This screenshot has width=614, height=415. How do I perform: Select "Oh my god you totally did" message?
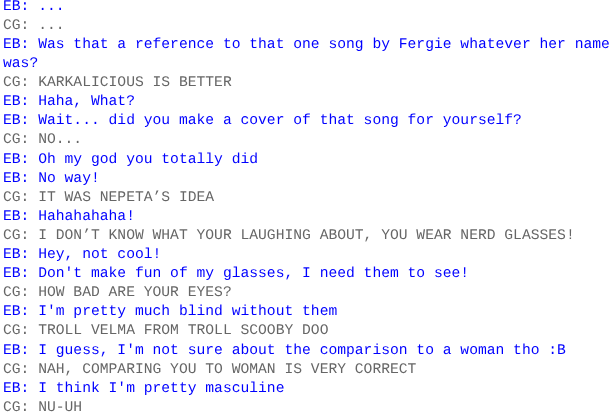tap(130, 158)
